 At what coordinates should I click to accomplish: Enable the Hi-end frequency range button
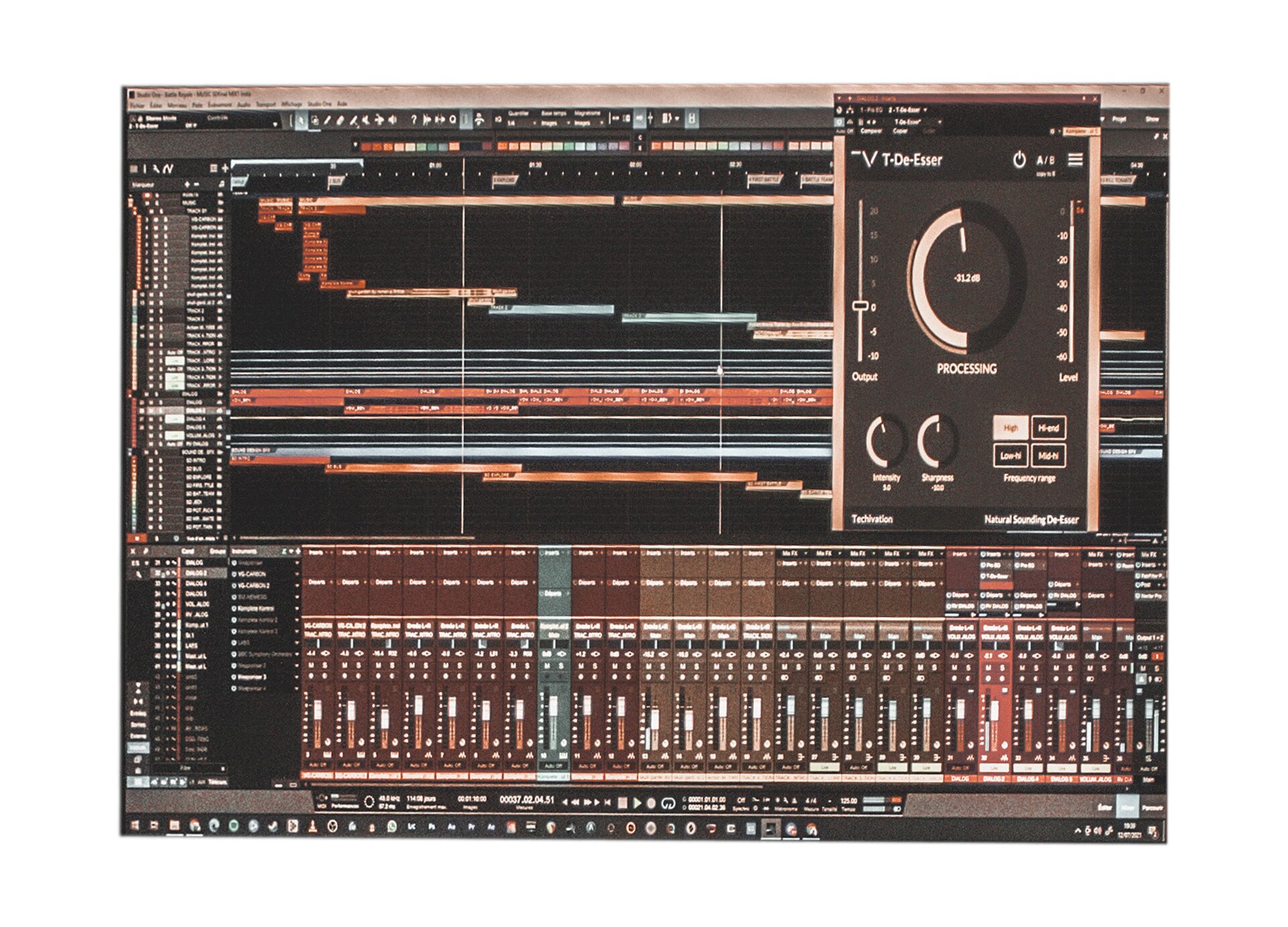1048,428
